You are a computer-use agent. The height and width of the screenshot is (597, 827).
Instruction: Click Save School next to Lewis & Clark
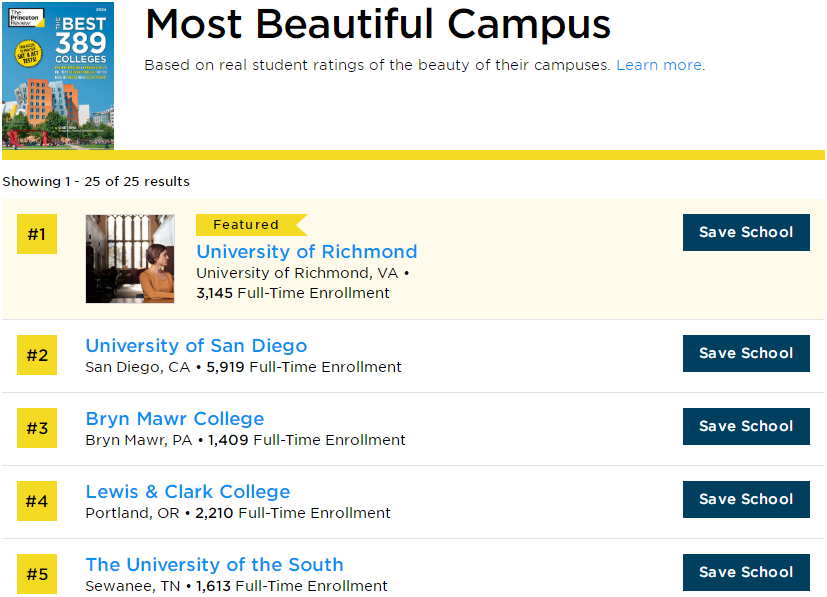pyautogui.click(x=745, y=499)
